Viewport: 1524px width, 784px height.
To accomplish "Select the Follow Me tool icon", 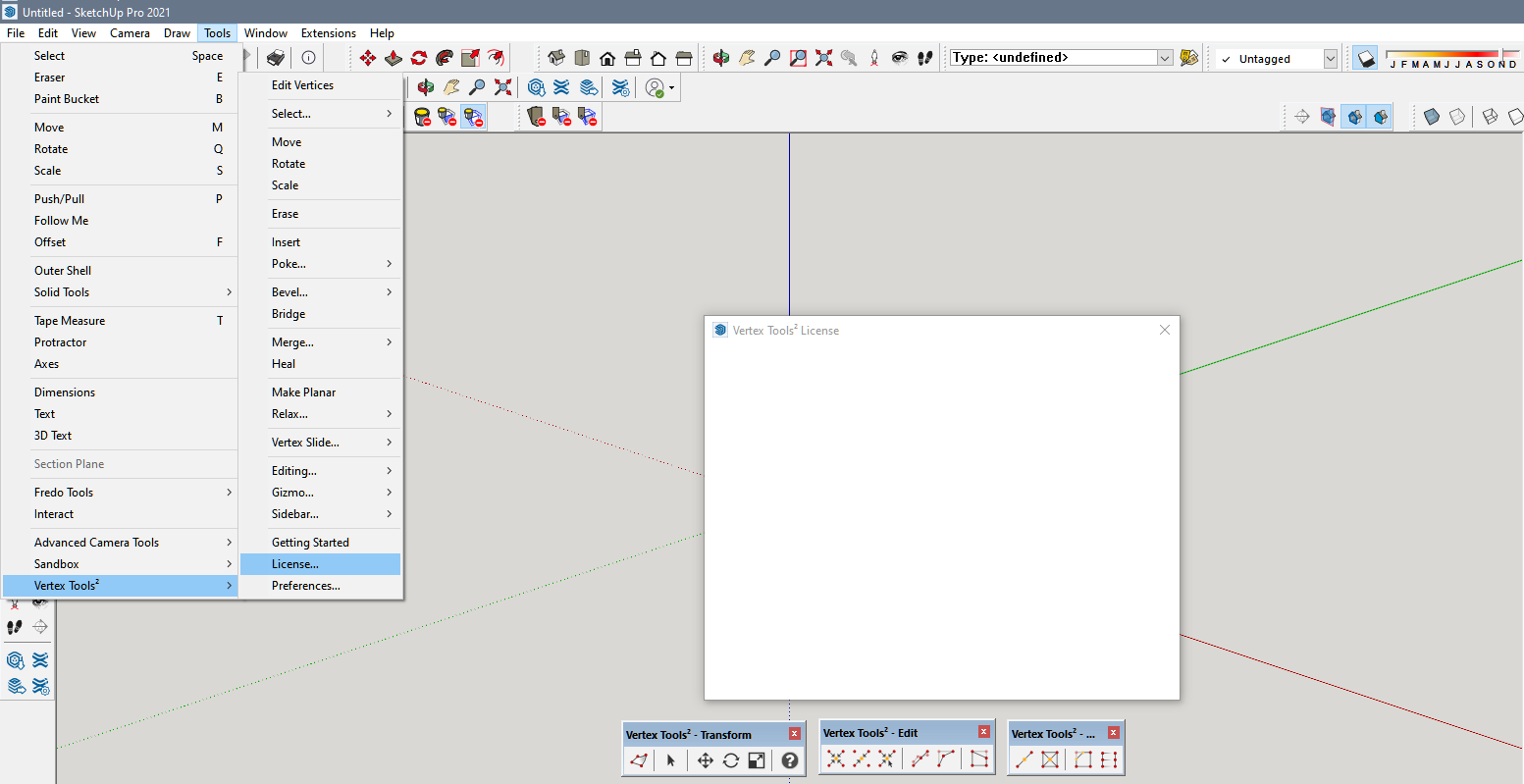I will [x=445, y=58].
